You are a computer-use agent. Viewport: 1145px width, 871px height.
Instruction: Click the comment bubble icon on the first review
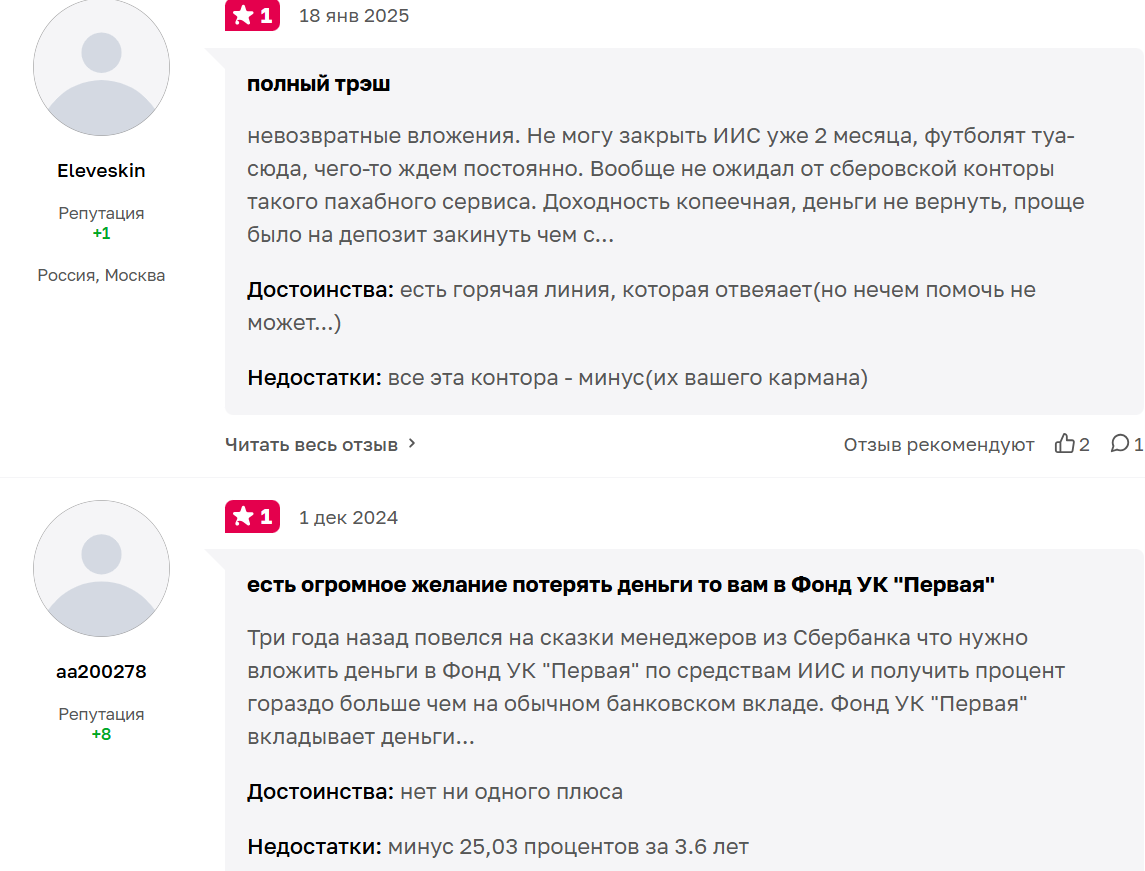pyautogui.click(x=1118, y=444)
